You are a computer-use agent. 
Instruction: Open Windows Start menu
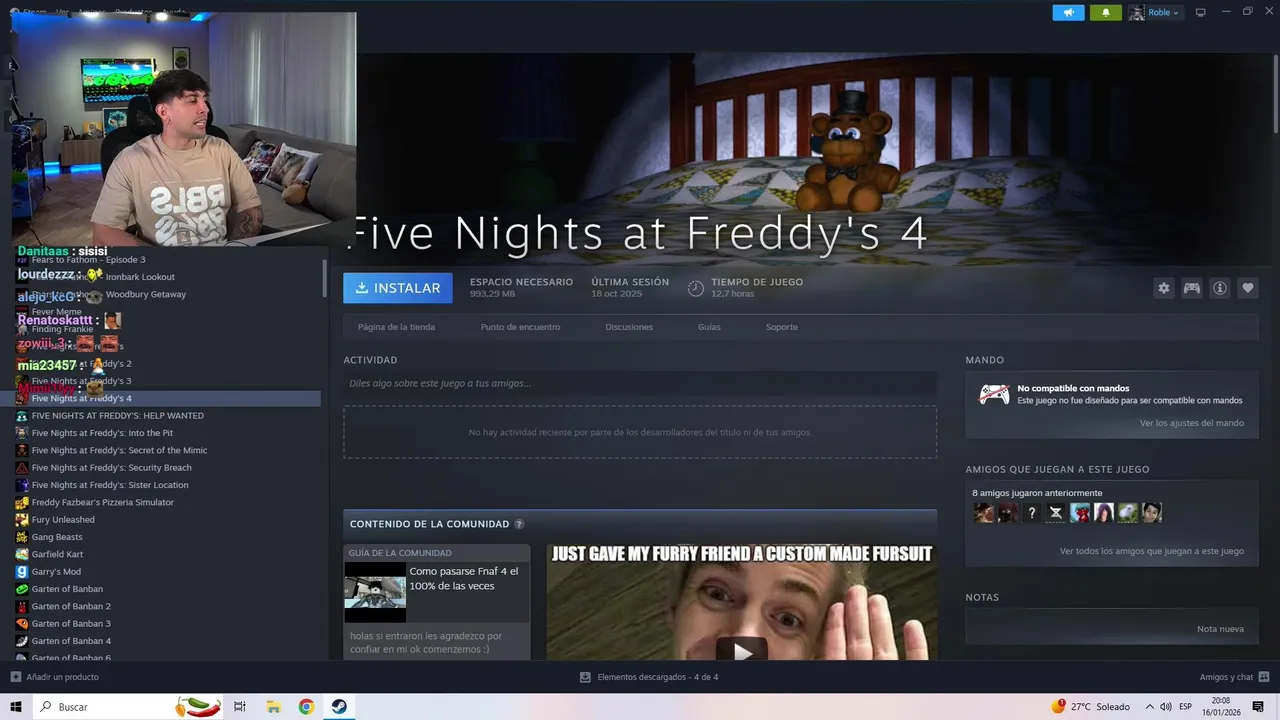click(16, 707)
